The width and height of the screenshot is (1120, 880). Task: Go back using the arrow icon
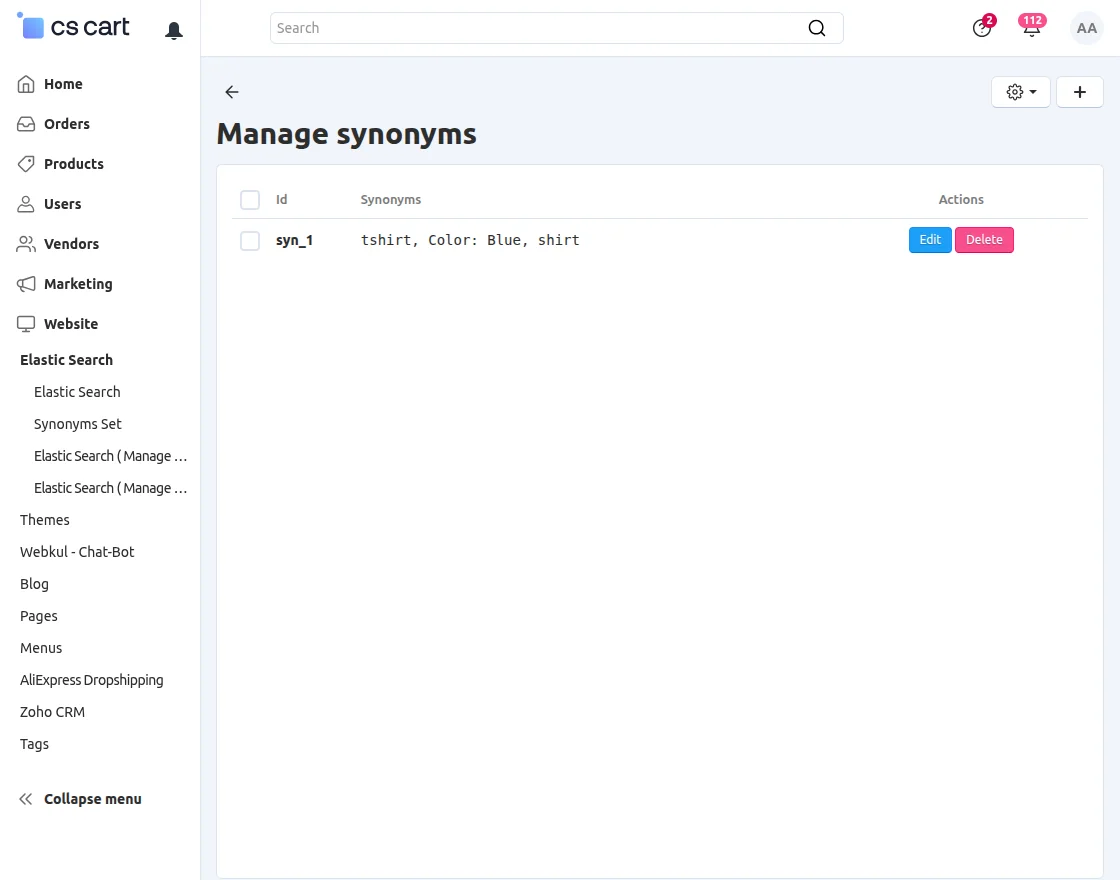tap(231, 91)
